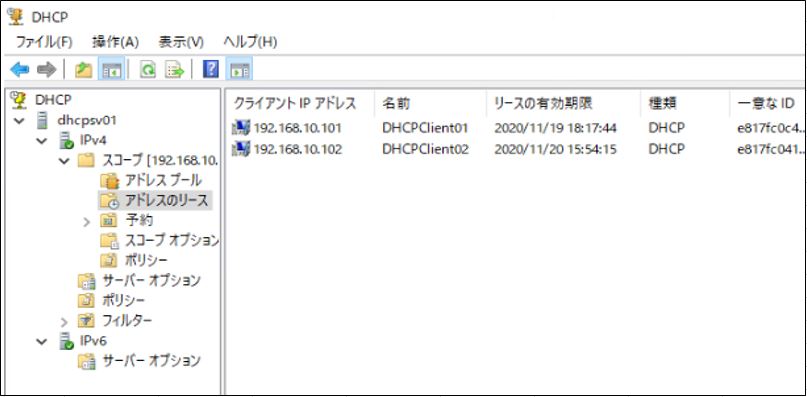This screenshot has height=397, width=807.
Task: Open the 操作(A) menu
Action: click(x=115, y=42)
